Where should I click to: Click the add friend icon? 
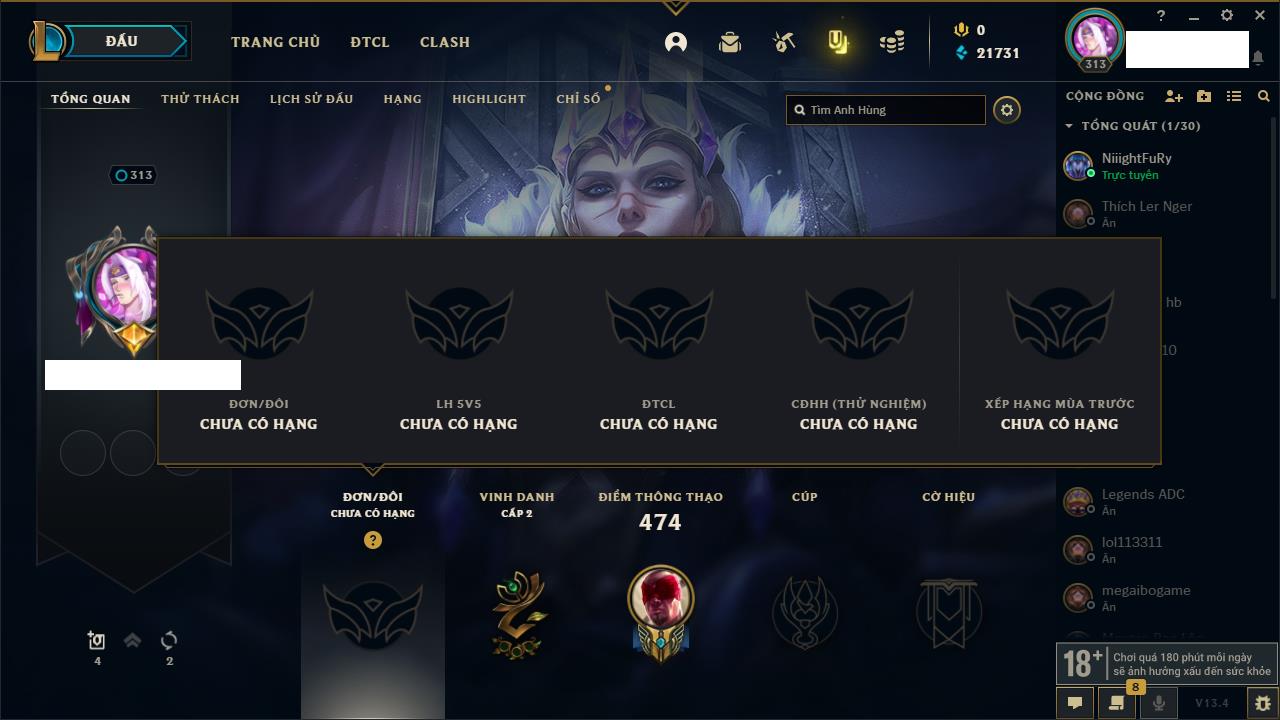tap(1174, 96)
